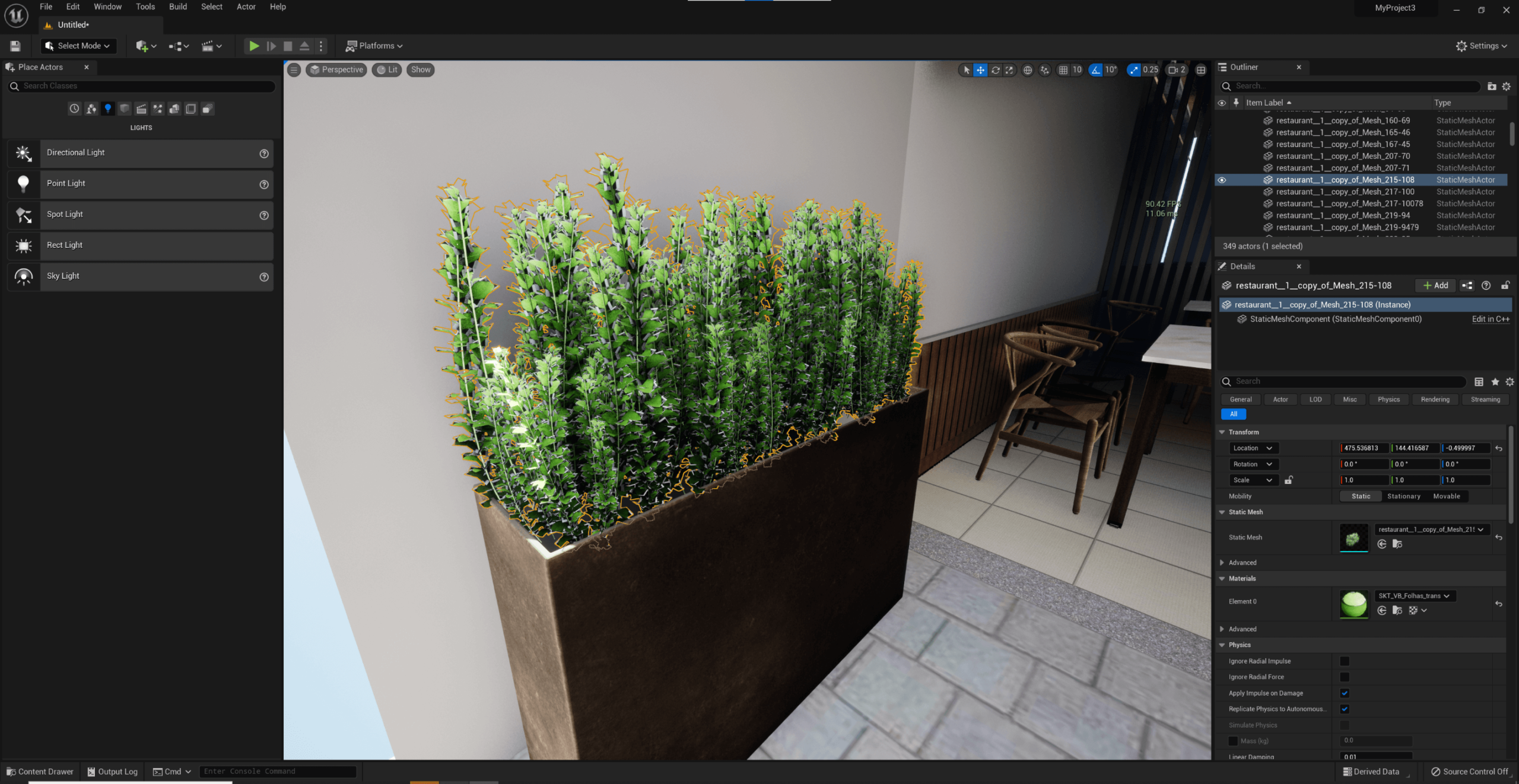Click the Enter Console Command input field
Image resolution: width=1519 pixels, height=784 pixels.
[277, 772]
